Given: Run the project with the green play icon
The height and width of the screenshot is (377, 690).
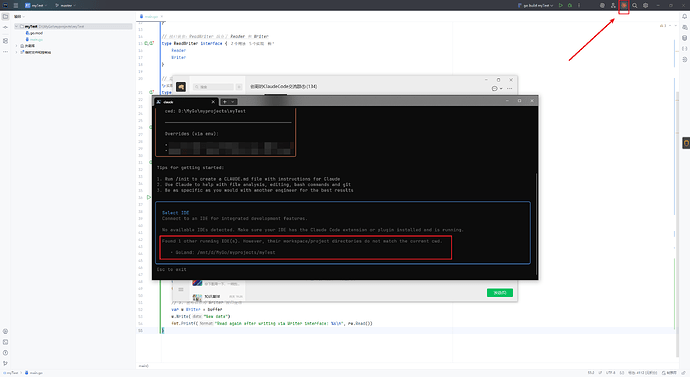Looking at the screenshot, I should pyautogui.click(x=561, y=5).
